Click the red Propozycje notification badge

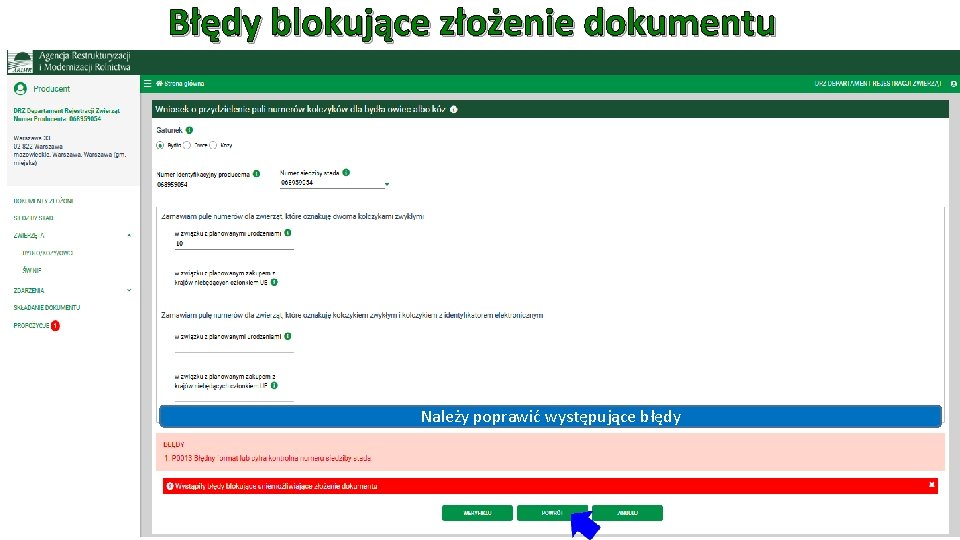pyautogui.click(x=55, y=326)
